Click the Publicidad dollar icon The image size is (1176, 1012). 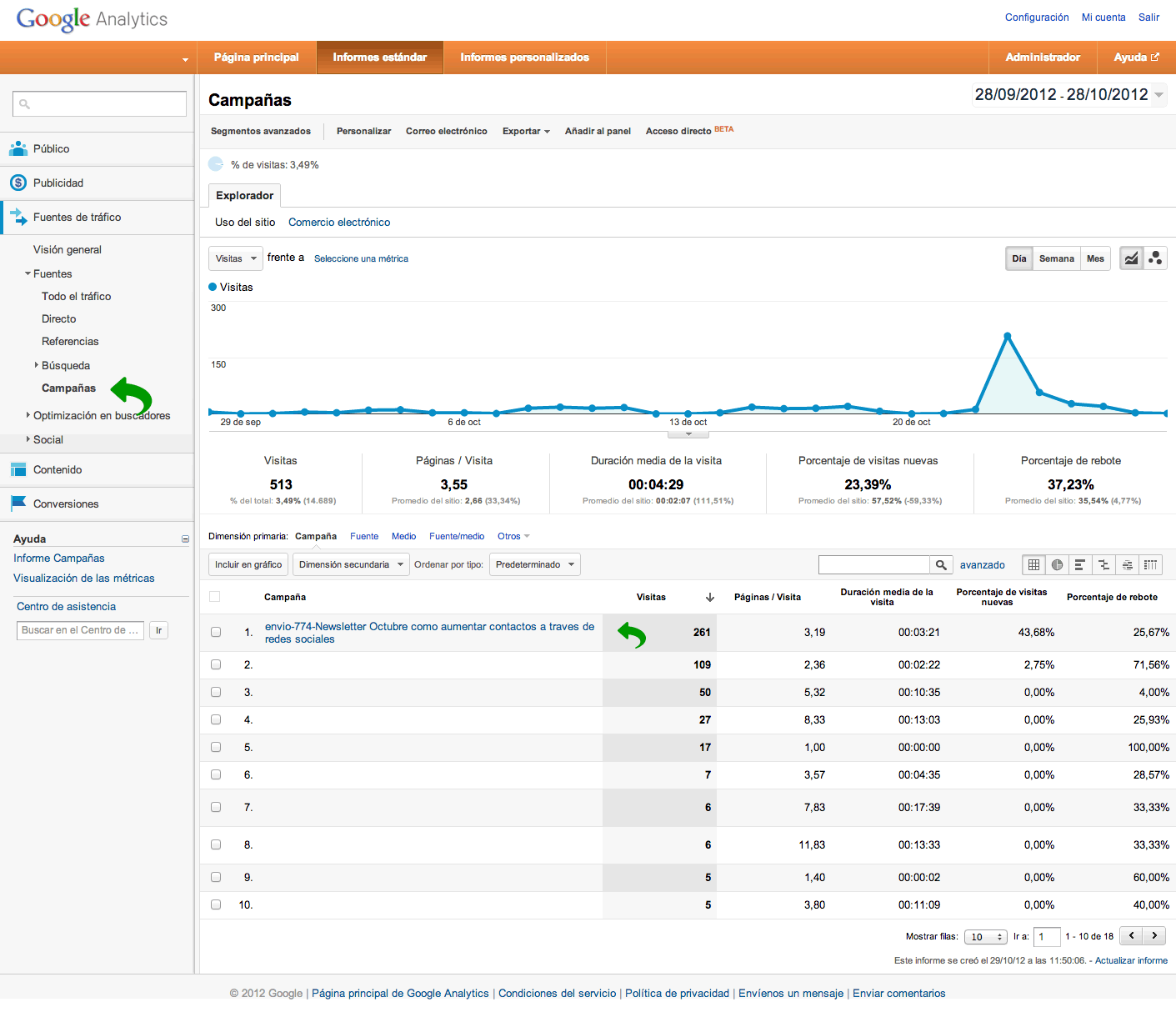18,183
